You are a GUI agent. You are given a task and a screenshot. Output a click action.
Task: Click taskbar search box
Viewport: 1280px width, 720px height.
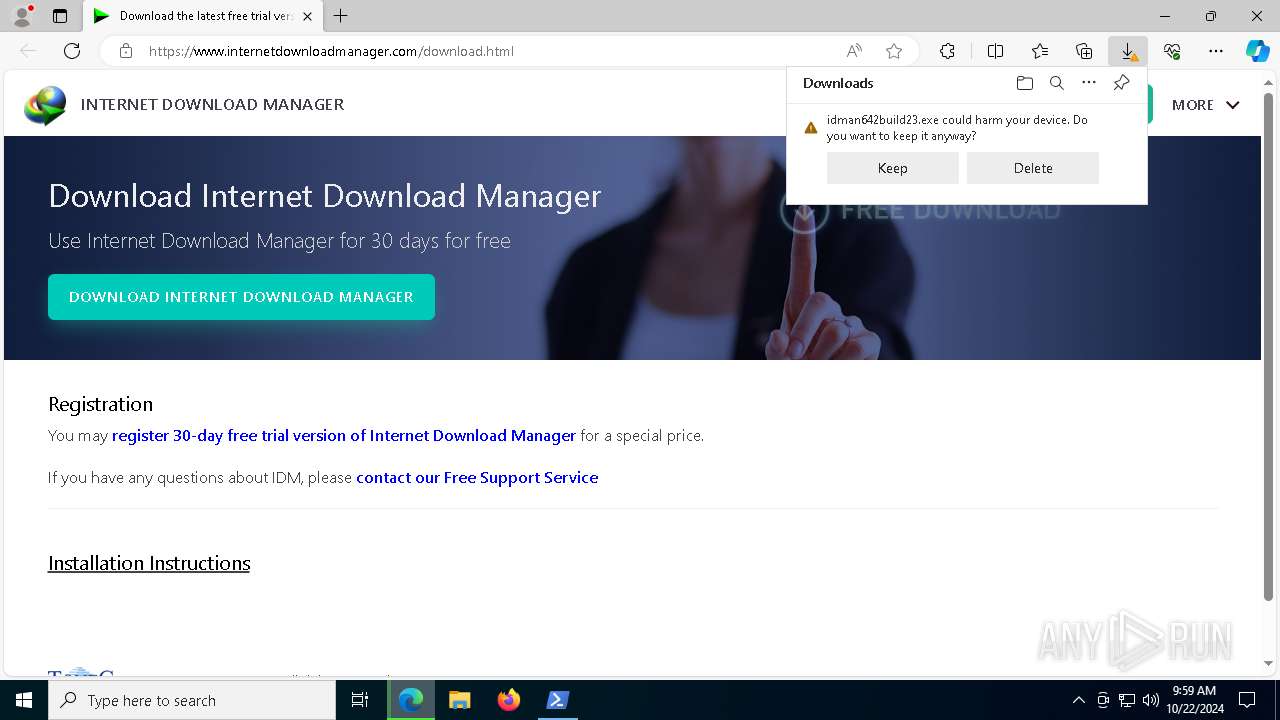point(192,700)
